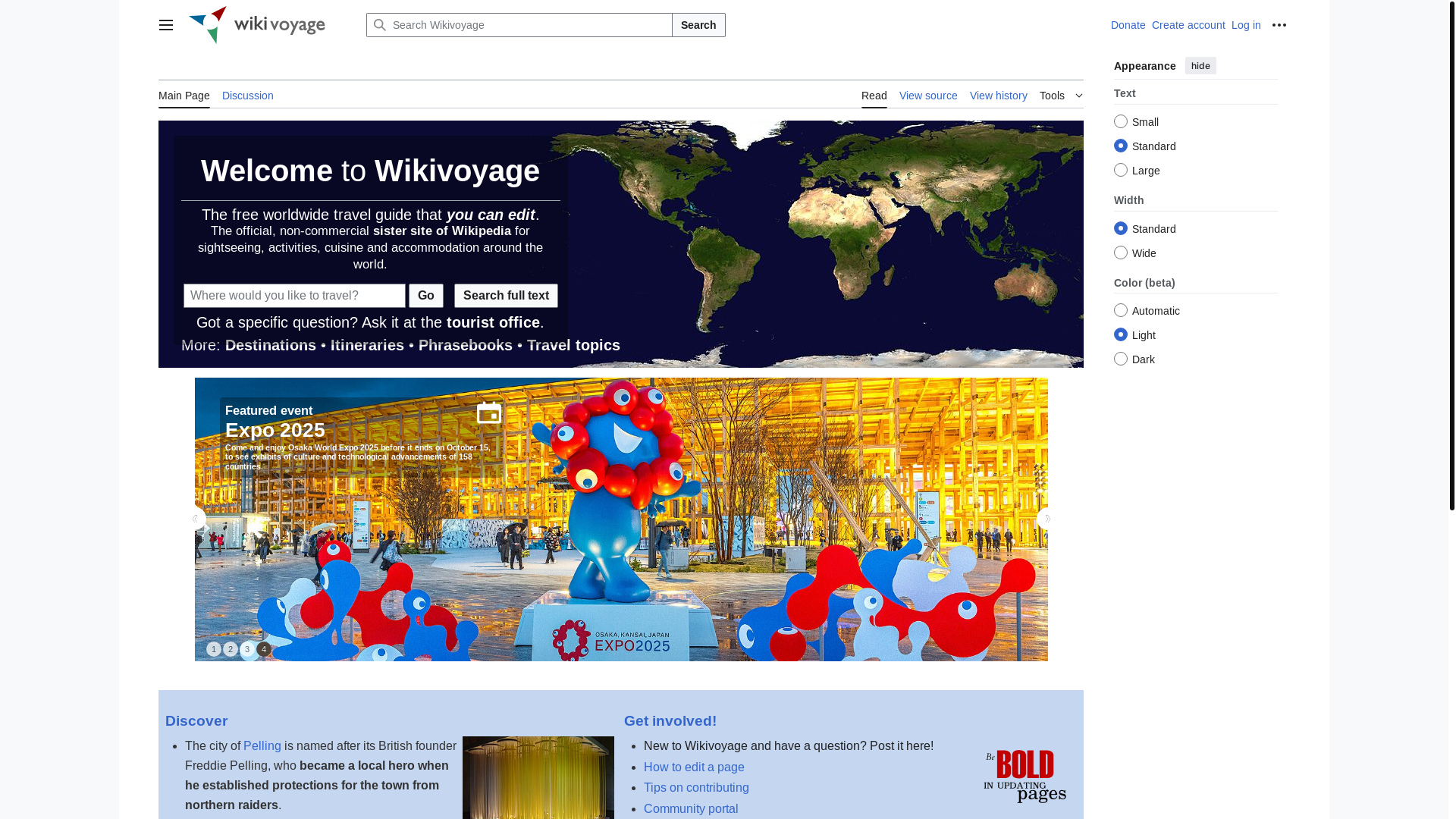Image resolution: width=1456 pixels, height=819 pixels.
Task: Focus the Search Wikivoyage input field
Action: coord(519,25)
